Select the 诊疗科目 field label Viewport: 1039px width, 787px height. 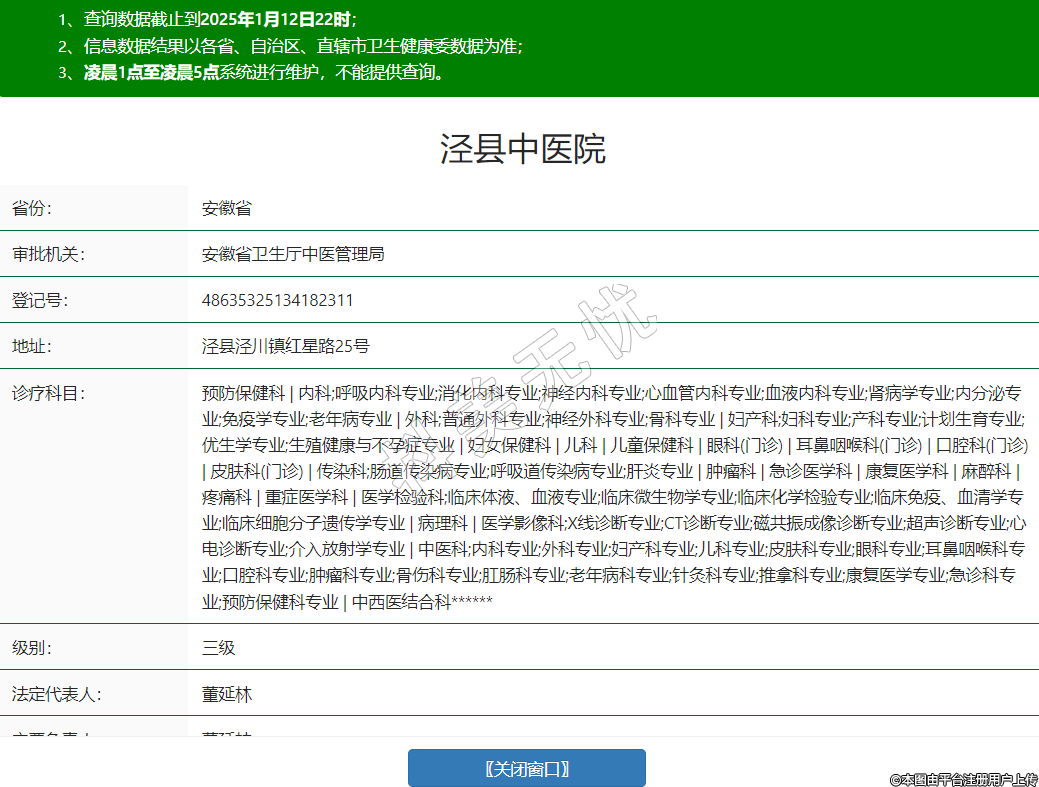tap(48, 392)
